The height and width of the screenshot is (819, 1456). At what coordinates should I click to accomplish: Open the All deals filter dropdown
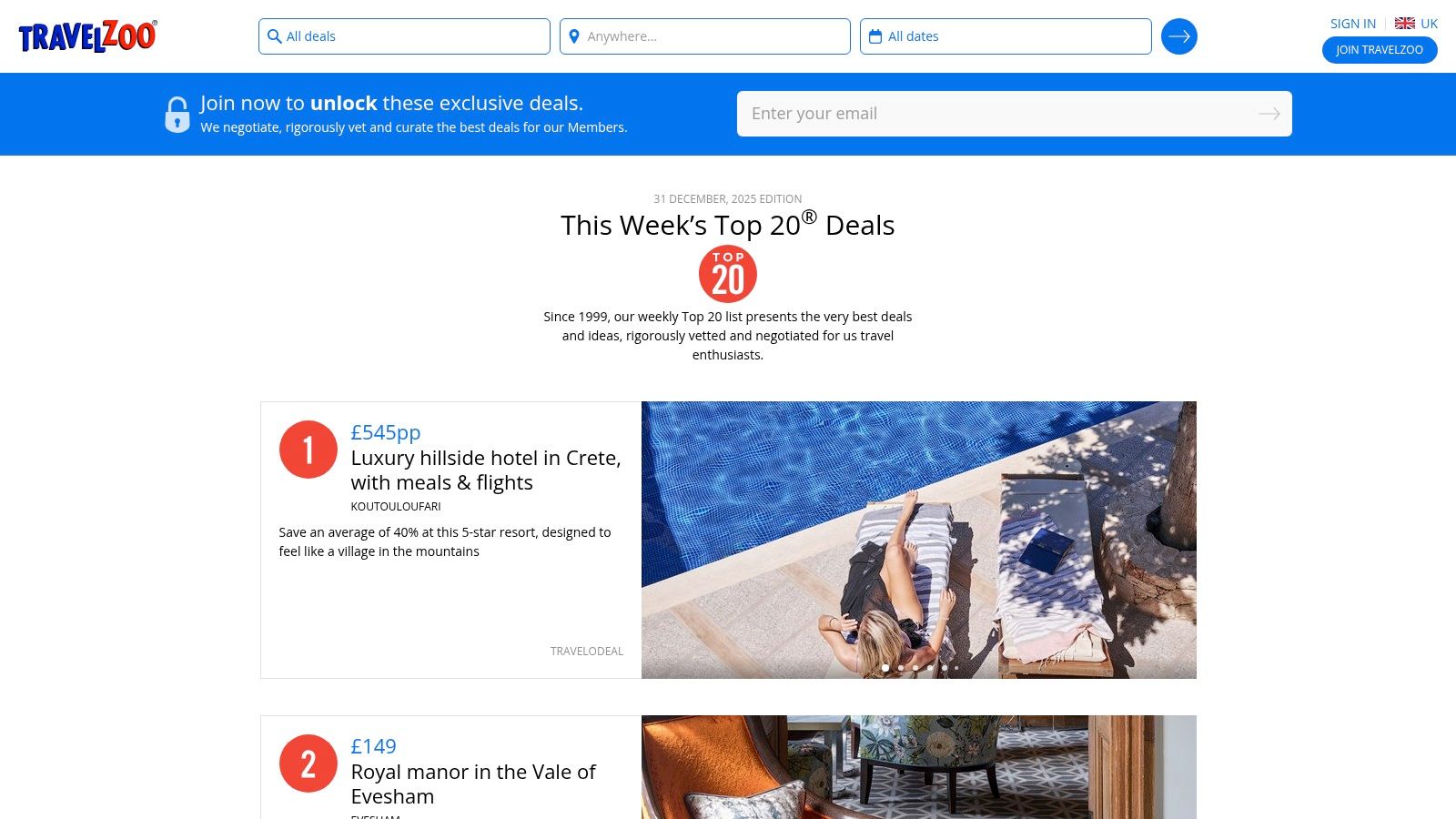403,36
